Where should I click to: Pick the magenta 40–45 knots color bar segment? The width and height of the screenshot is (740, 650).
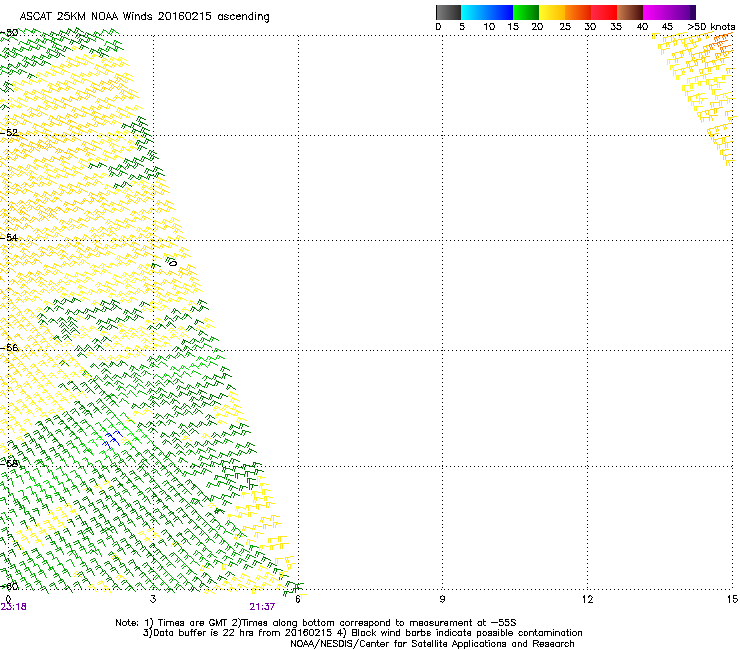(x=656, y=12)
